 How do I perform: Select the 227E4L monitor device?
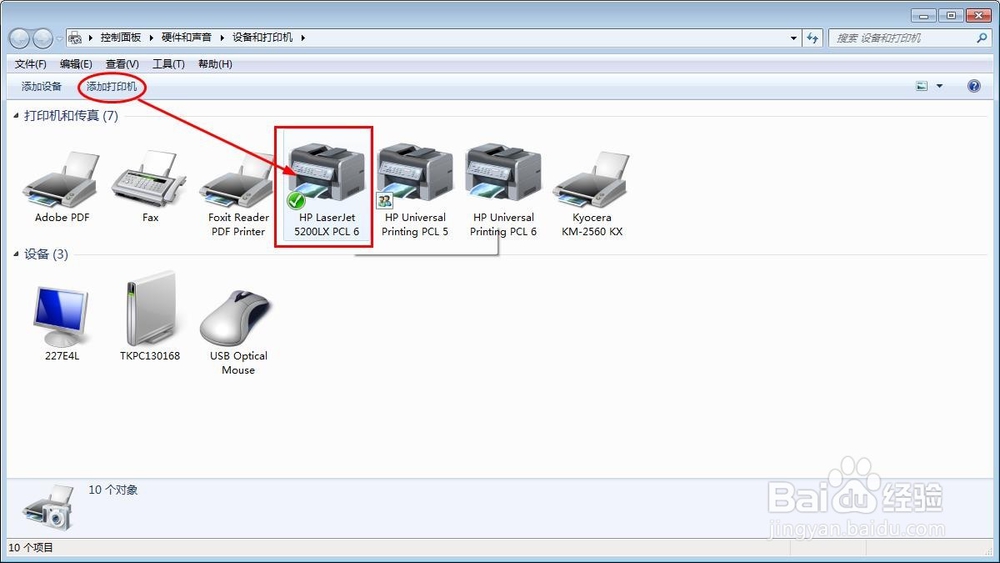click(61, 316)
